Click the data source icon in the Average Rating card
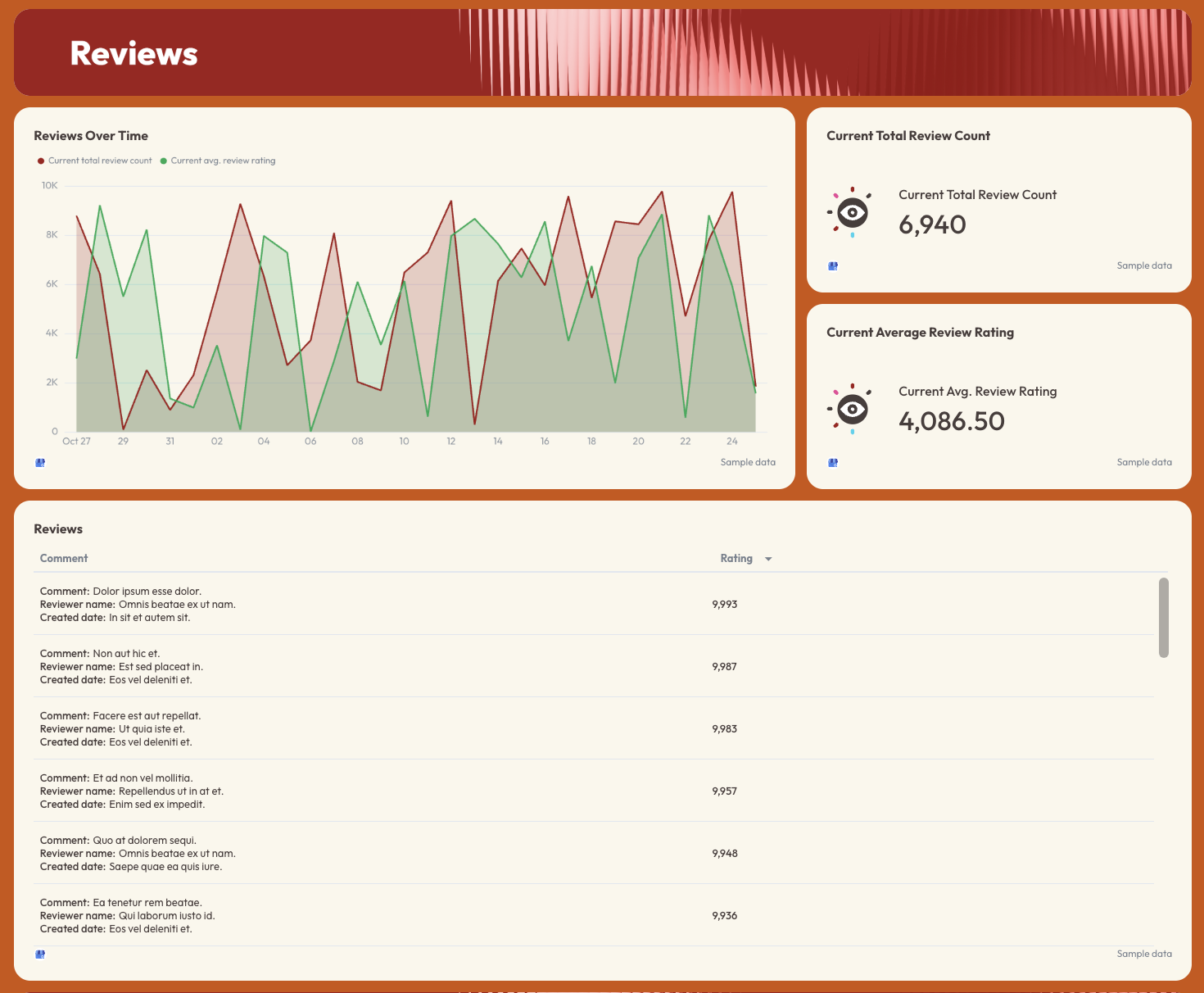This screenshot has height=993, width=1204. click(832, 462)
